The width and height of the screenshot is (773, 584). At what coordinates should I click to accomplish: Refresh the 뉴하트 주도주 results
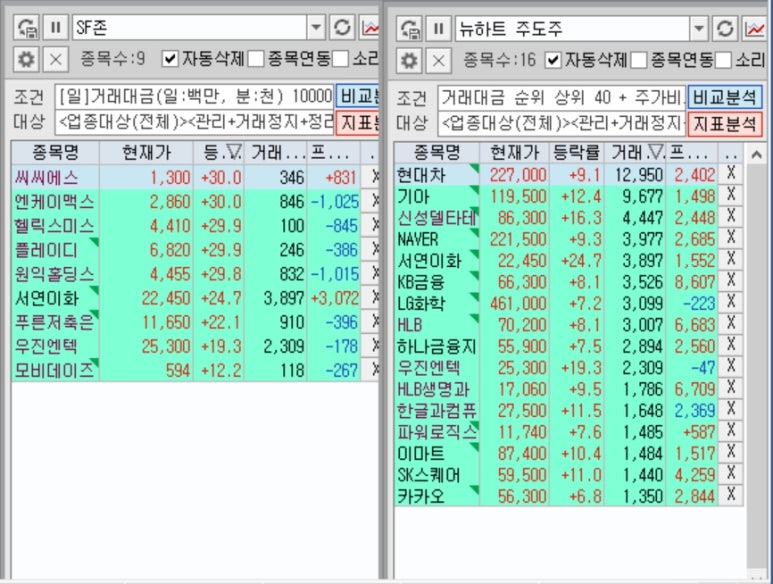click(x=725, y=28)
